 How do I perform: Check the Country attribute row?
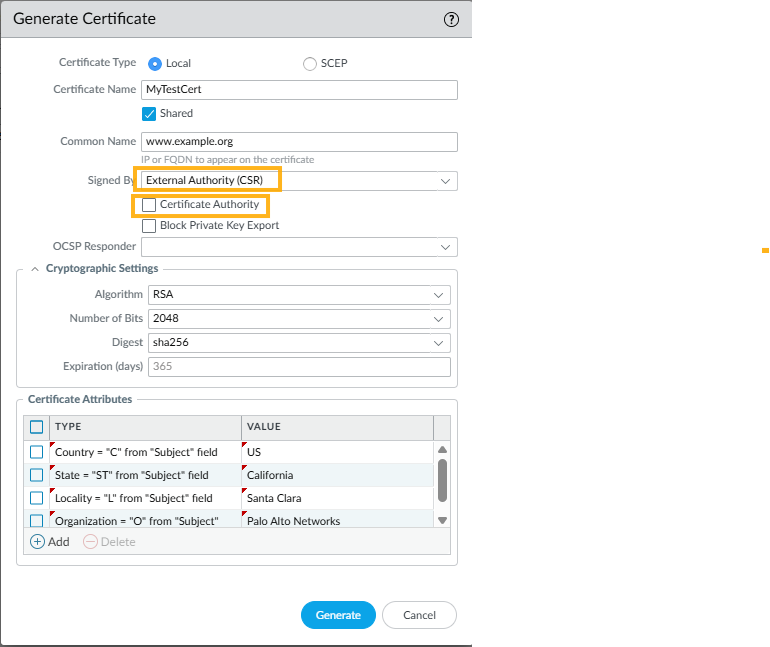(37, 452)
